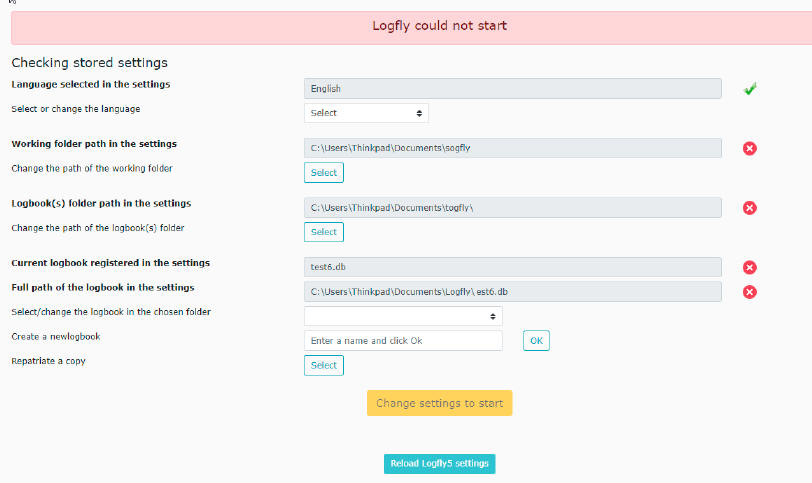Open the logbook selection dropdown in chosen folder
This screenshot has width=812, height=483.
403,316
